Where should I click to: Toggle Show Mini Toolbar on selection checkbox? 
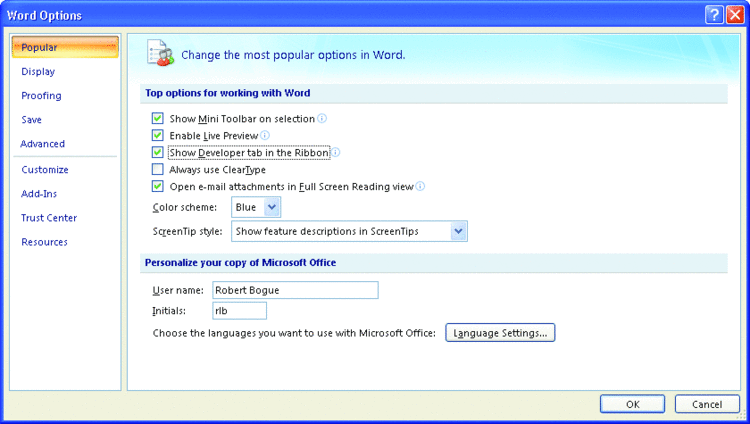pyautogui.click(x=157, y=118)
